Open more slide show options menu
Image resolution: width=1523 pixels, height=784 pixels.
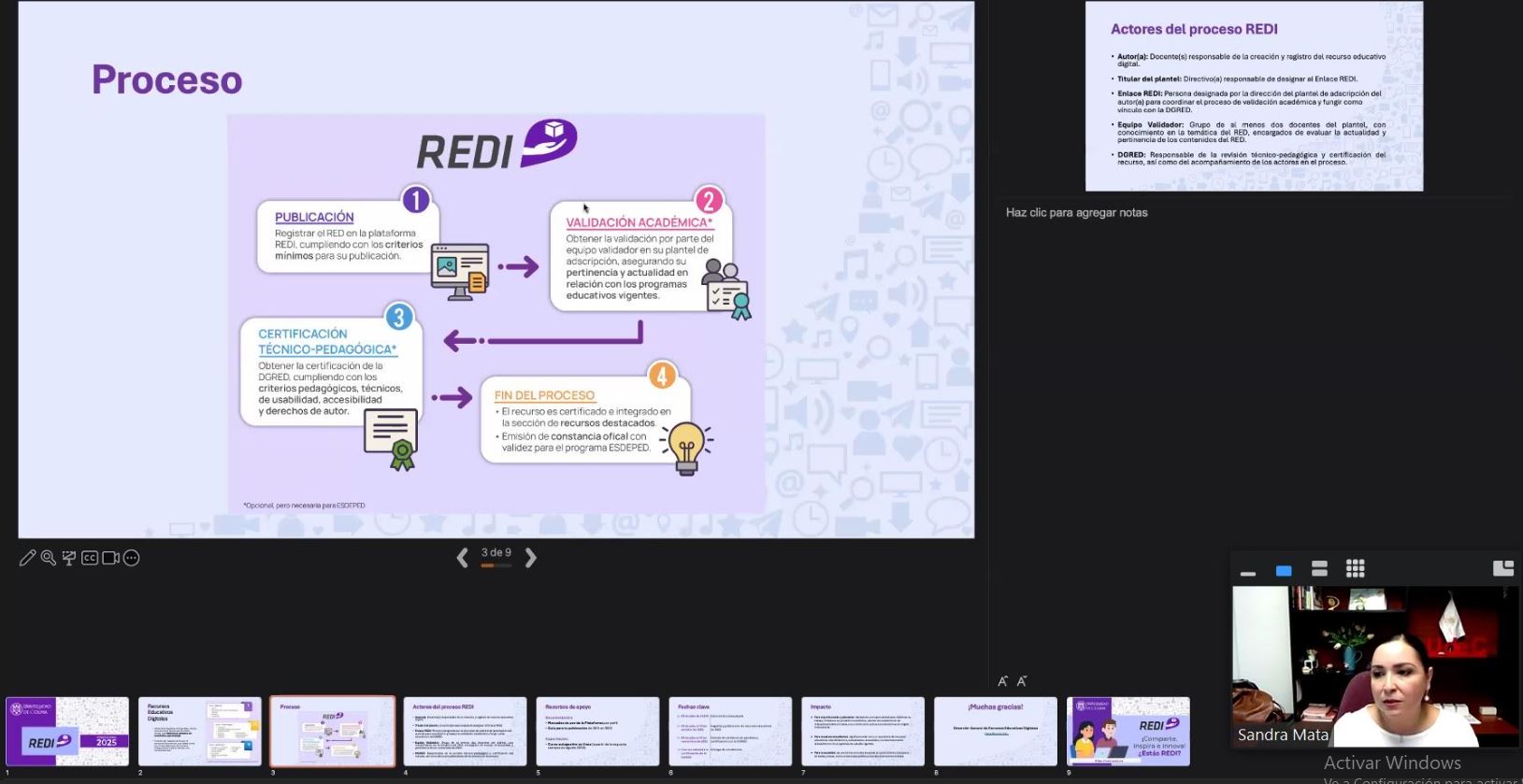[x=132, y=558]
